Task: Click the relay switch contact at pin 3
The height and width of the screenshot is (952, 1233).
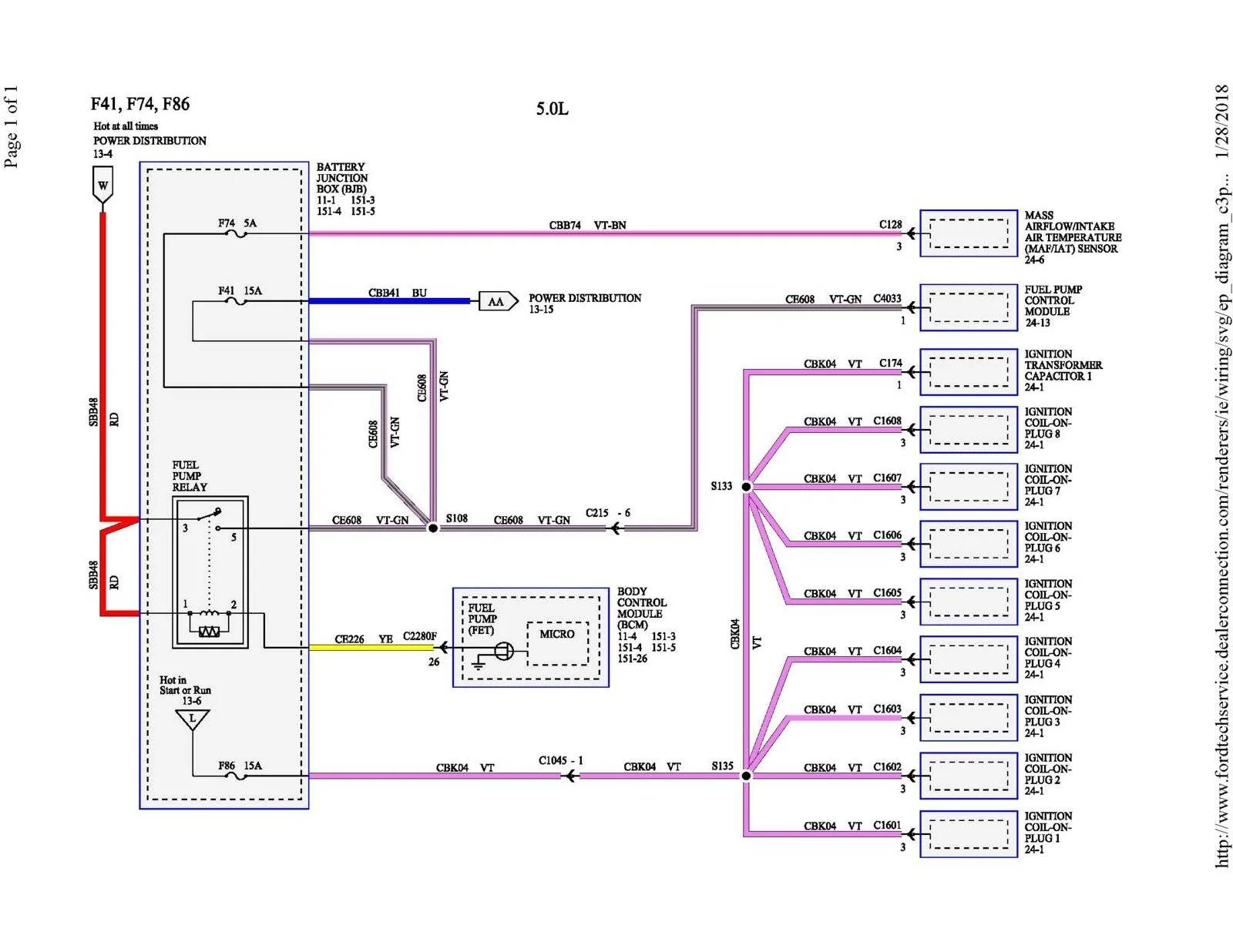Action: click(208, 514)
